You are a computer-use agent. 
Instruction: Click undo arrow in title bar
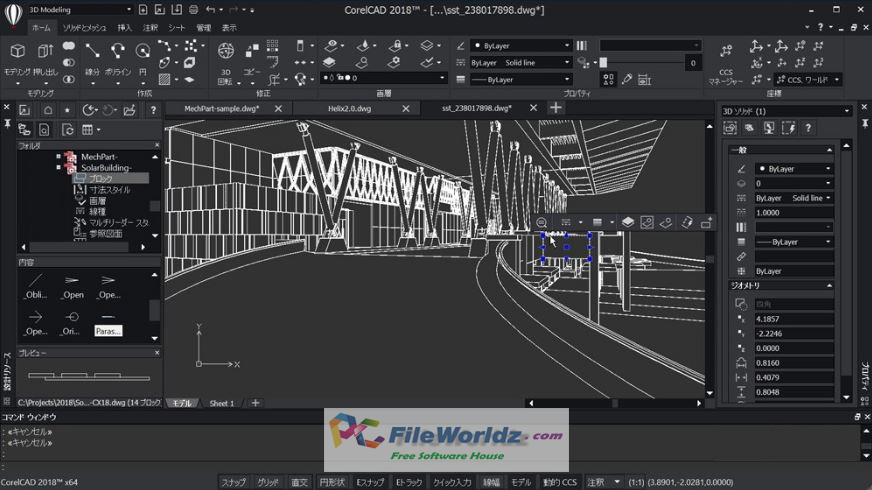click(x=210, y=9)
